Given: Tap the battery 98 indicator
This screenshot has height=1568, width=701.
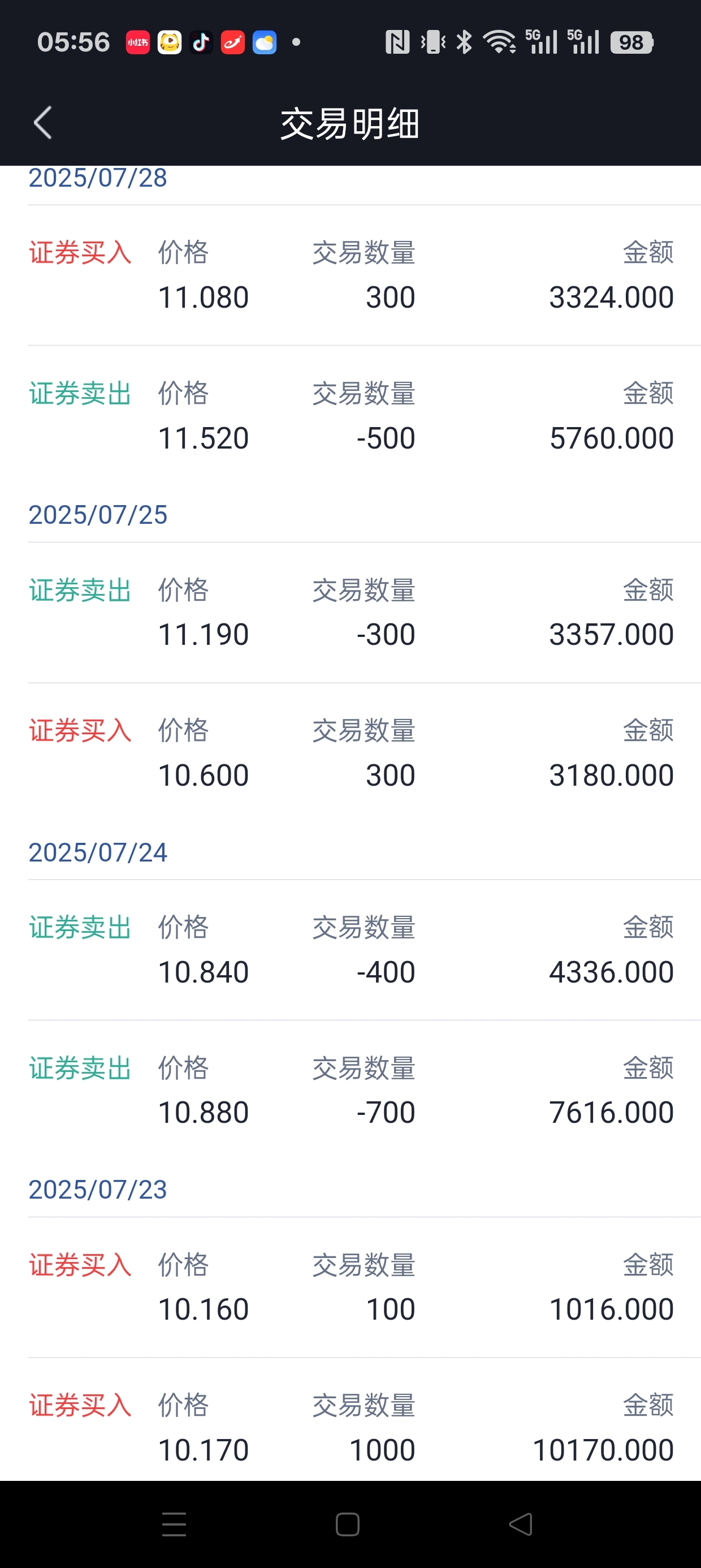Looking at the screenshot, I should (x=631, y=42).
